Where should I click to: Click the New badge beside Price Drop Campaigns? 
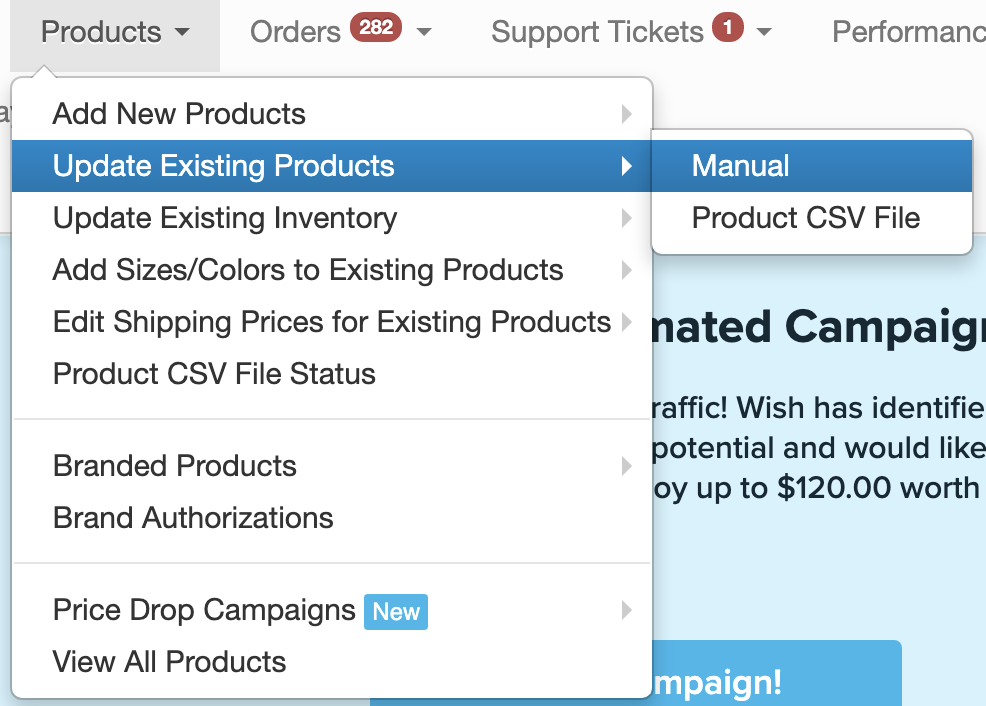[x=396, y=612]
